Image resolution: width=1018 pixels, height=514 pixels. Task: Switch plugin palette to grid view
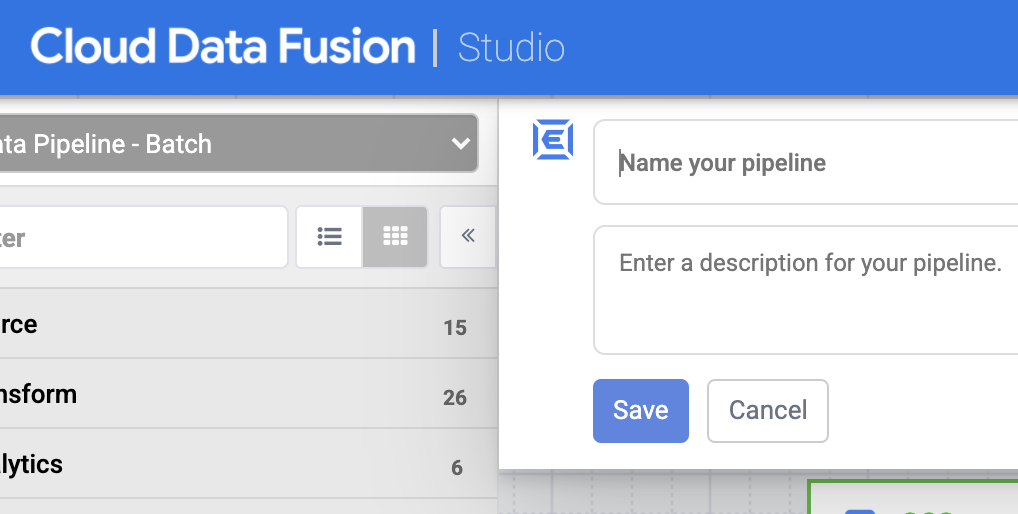pyautogui.click(x=395, y=237)
